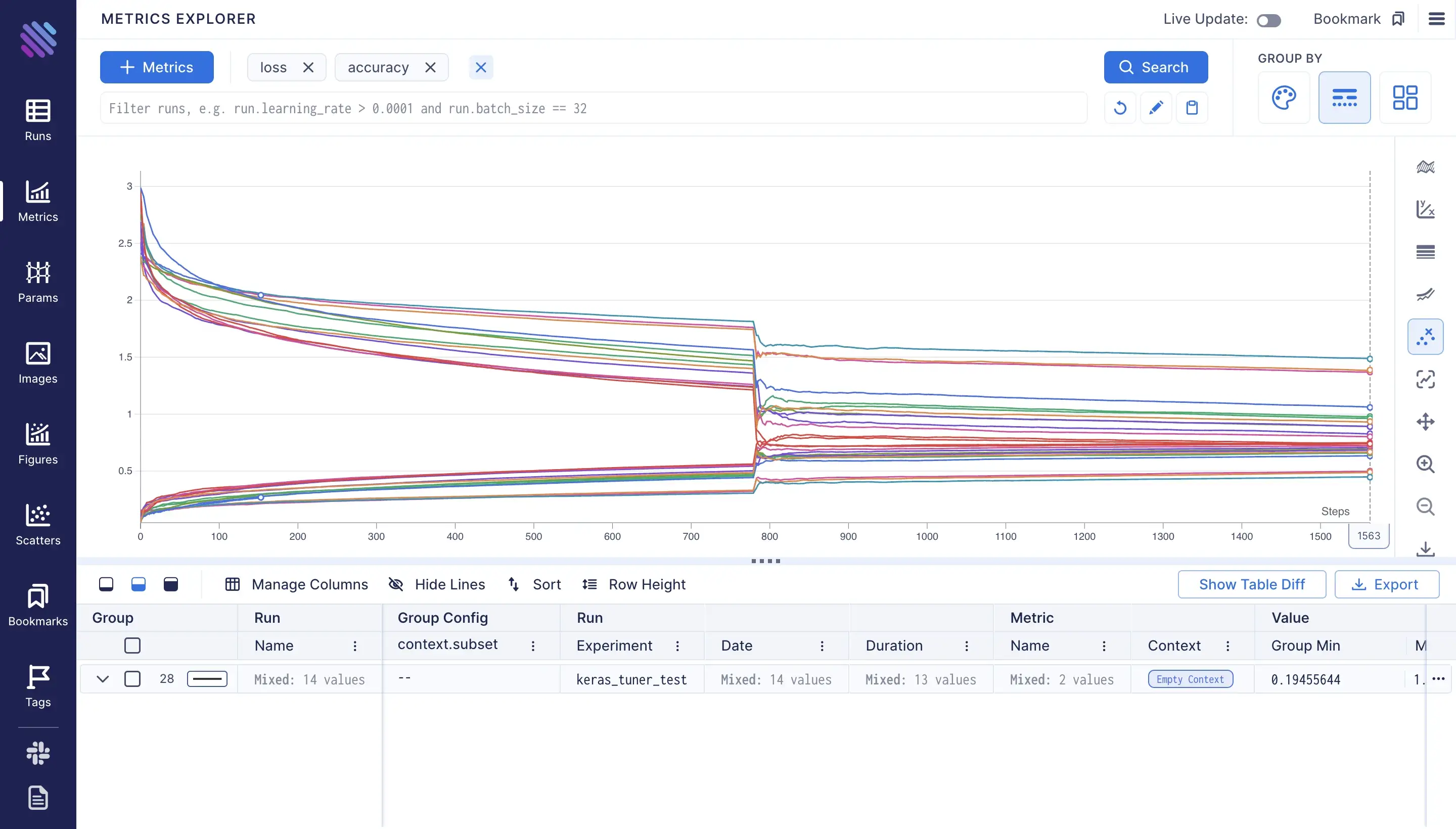Open axes scale y/x settings icon
1456x829 pixels.
click(x=1425, y=209)
